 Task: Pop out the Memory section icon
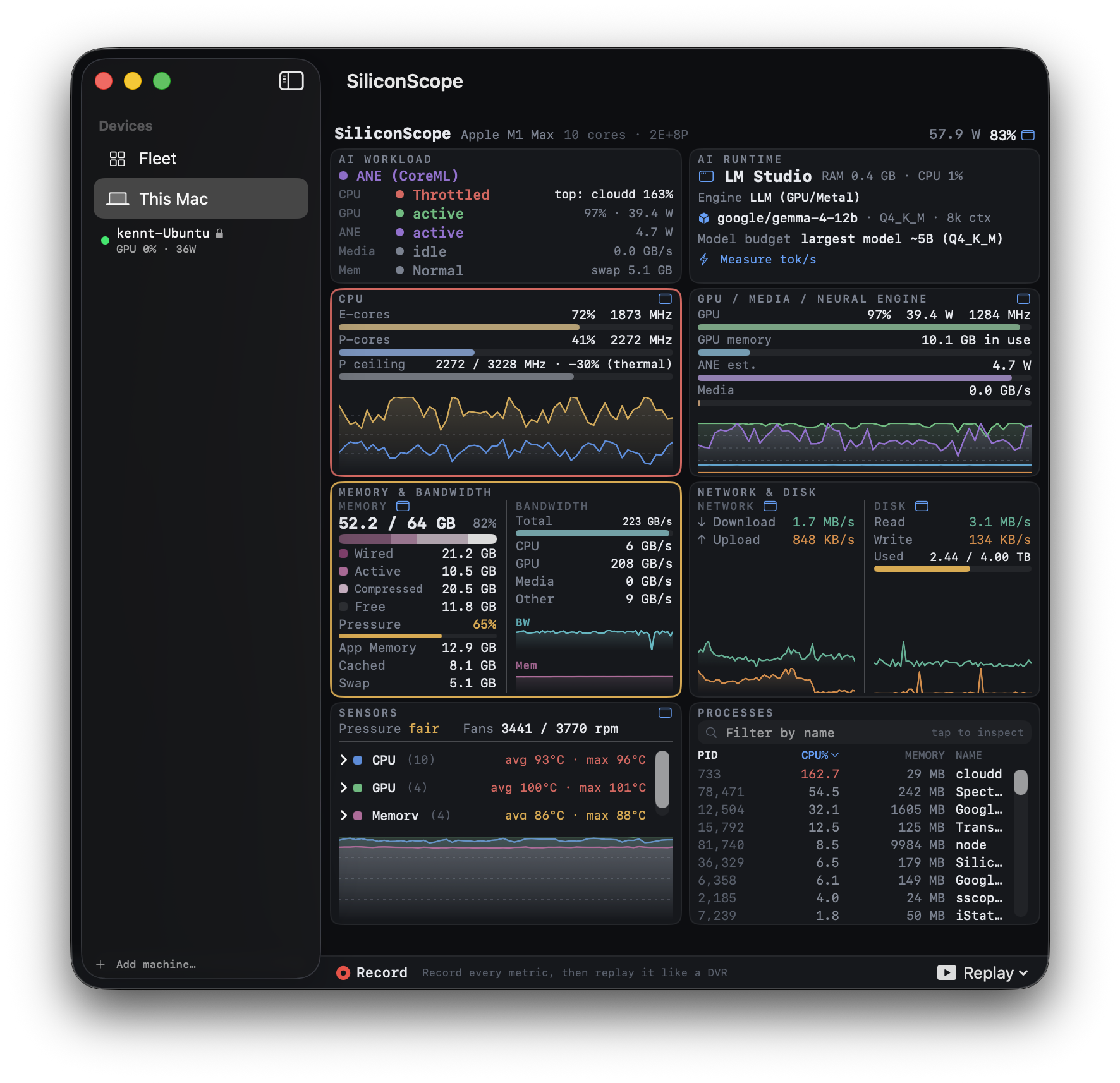tap(403, 506)
